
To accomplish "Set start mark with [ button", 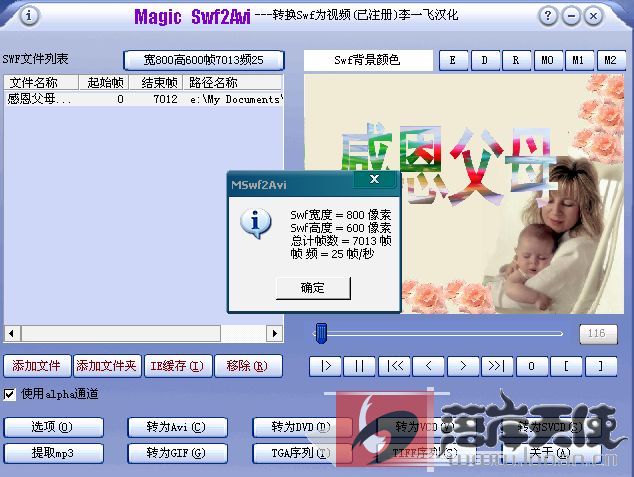I will [x=566, y=366].
